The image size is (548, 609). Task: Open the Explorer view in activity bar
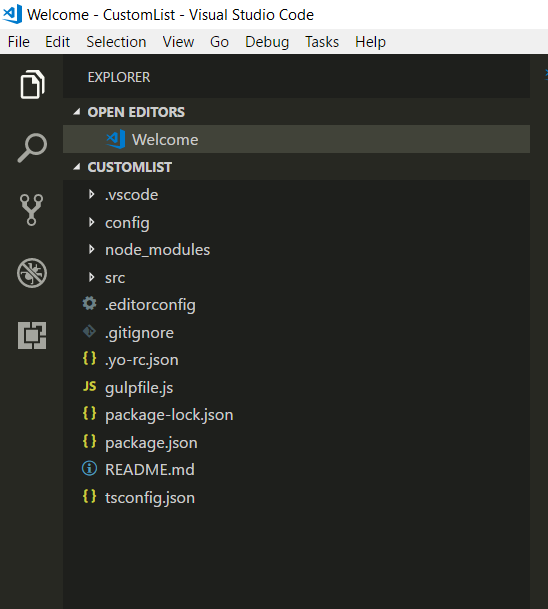[32, 84]
